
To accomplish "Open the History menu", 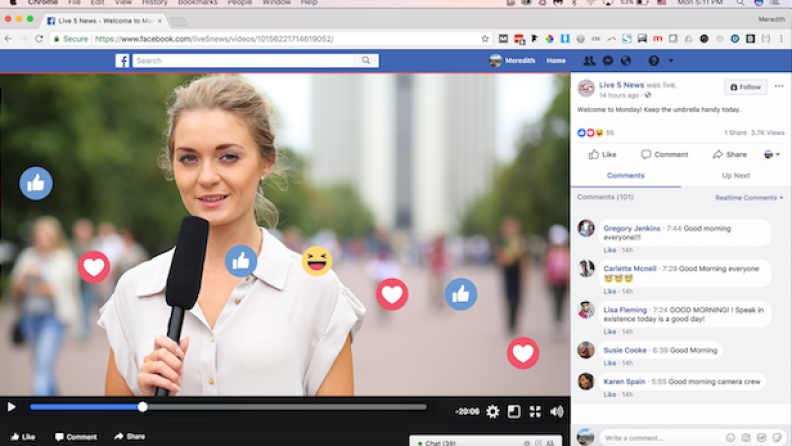I will pyautogui.click(x=154, y=3).
